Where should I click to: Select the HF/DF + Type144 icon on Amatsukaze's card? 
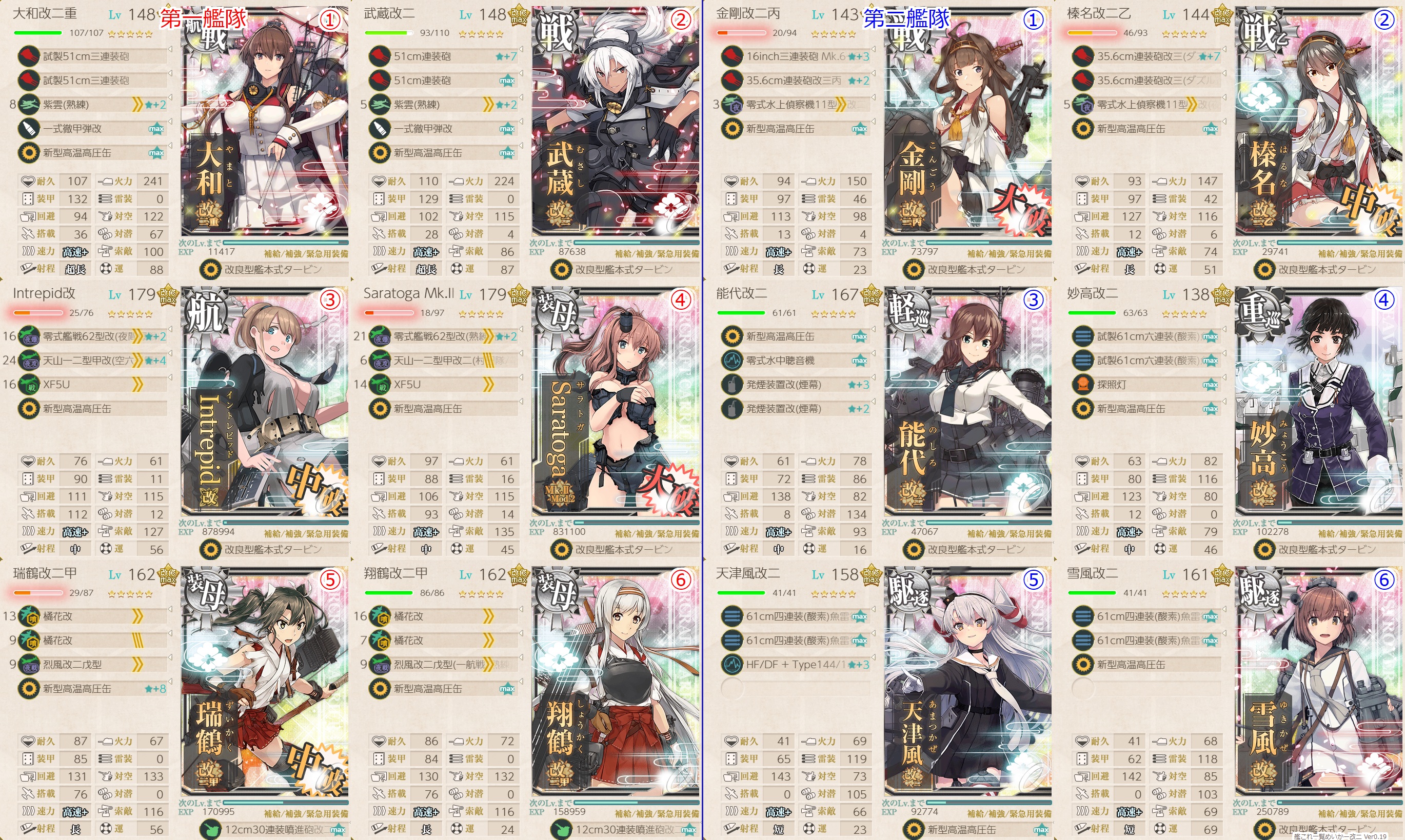[731, 664]
